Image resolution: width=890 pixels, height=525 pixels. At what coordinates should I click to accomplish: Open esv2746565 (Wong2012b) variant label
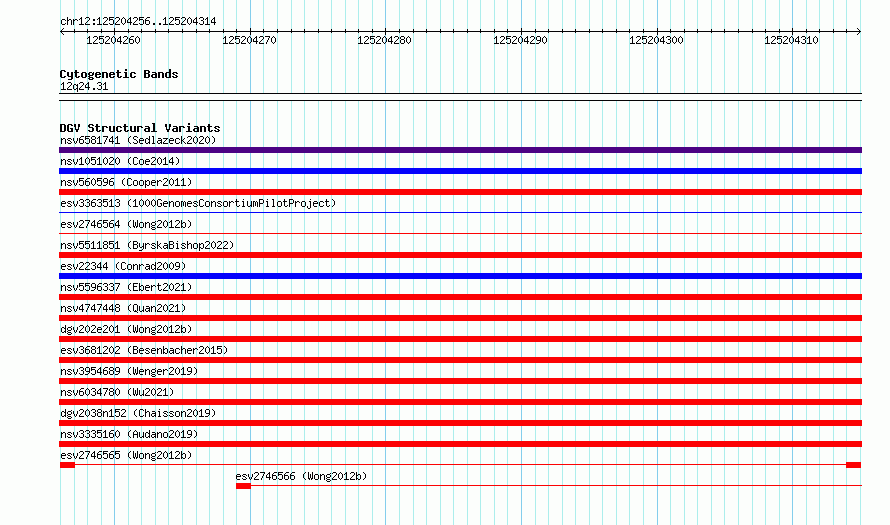(126, 455)
